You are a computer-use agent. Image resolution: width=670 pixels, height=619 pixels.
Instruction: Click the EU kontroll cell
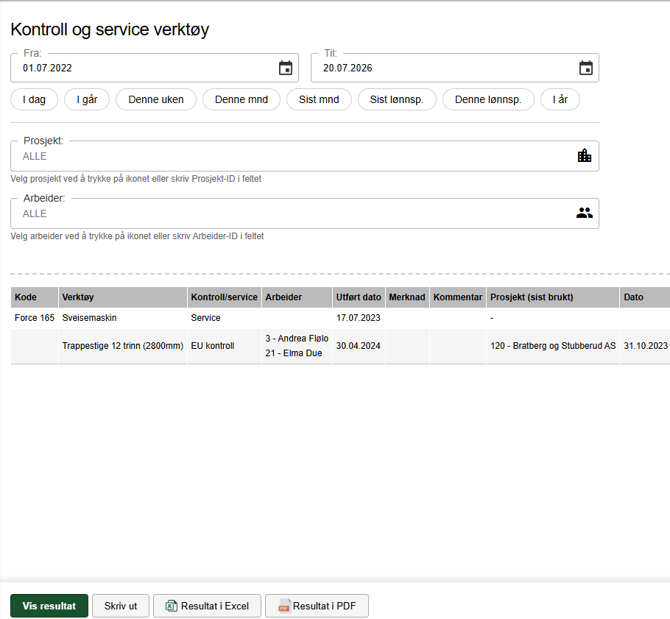(224, 346)
